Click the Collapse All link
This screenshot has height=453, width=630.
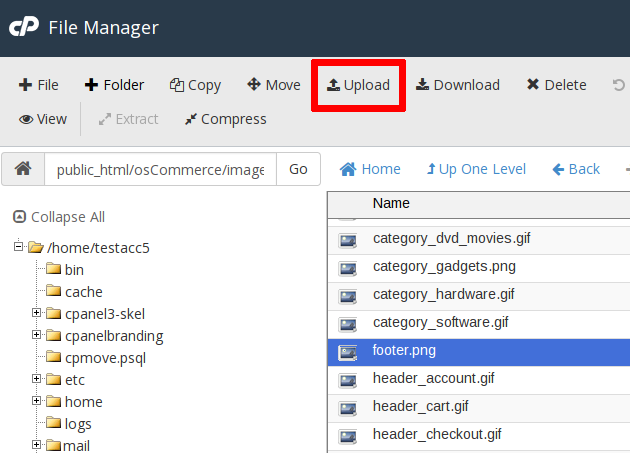pyautogui.click(x=59, y=217)
